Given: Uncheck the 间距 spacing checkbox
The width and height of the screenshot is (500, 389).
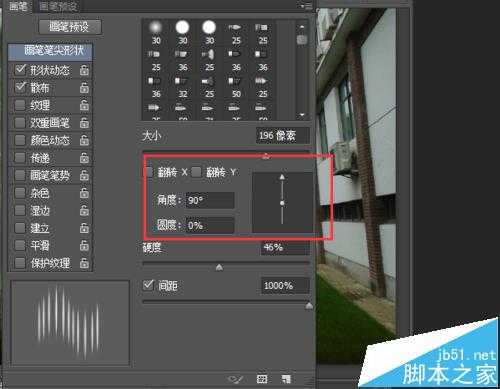Looking at the screenshot, I should pyautogui.click(x=148, y=285).
